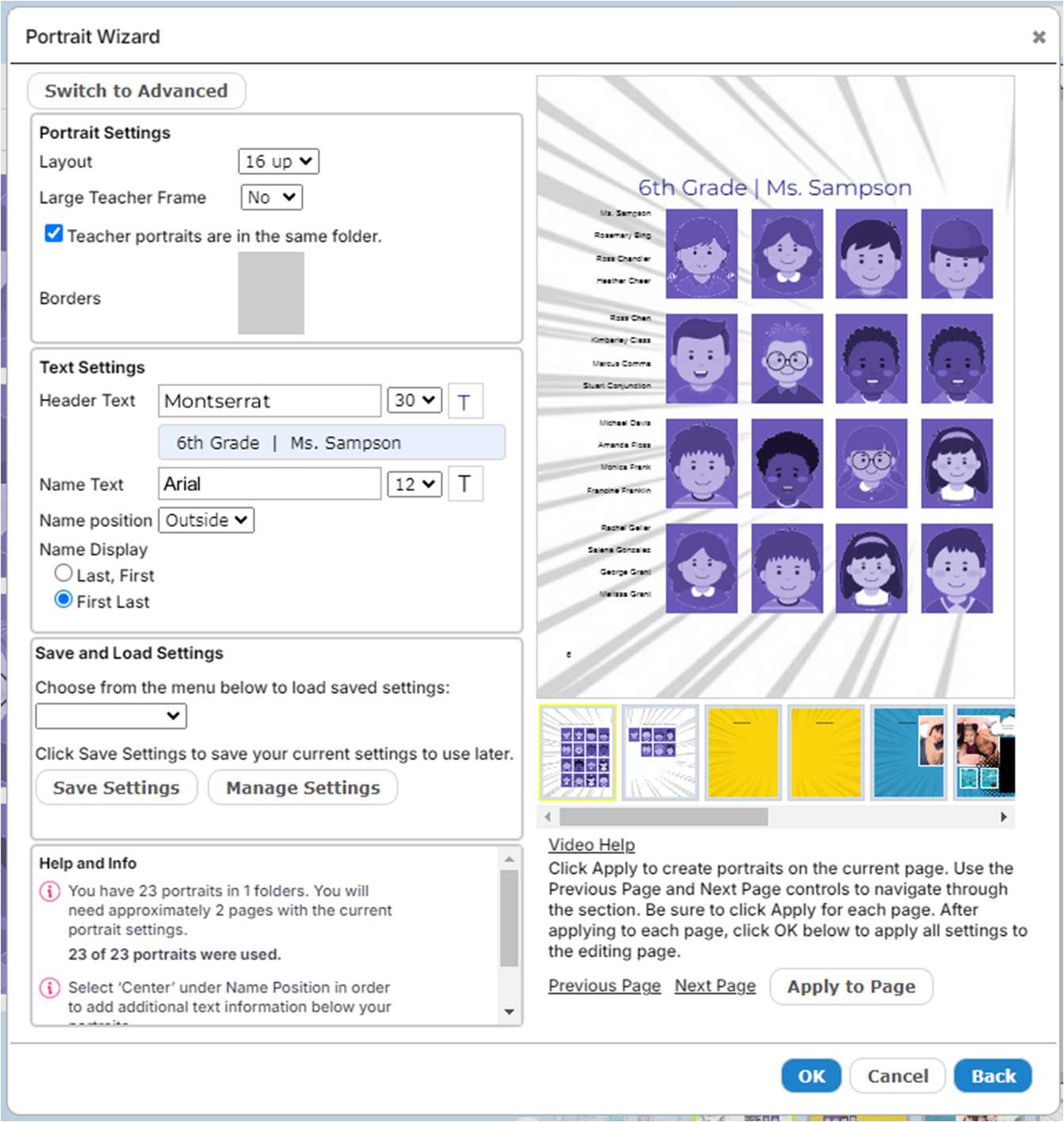Click info icon beside Select 'Center' tip
This screenshot has width=1064, height=1122.
[x=49, y=988]
